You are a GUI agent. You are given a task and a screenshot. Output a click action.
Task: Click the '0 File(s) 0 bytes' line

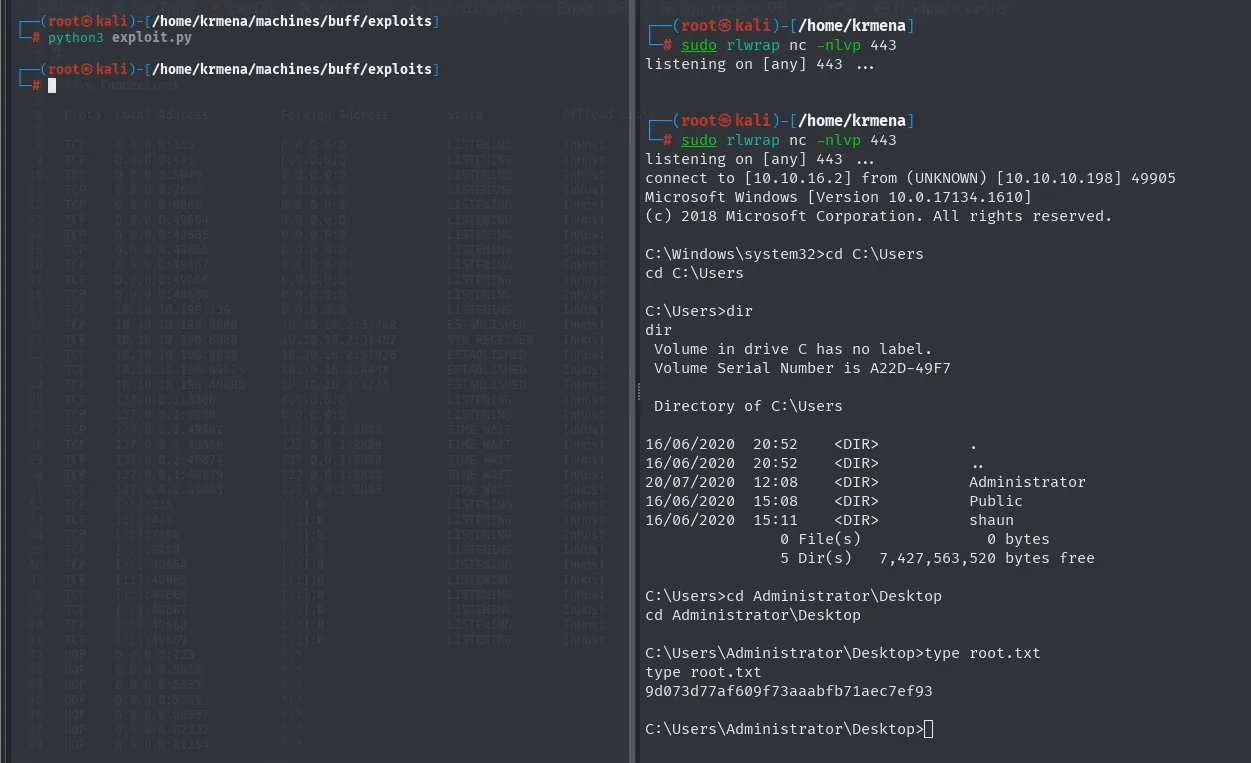pyautogui.click(x=915, y=539)
